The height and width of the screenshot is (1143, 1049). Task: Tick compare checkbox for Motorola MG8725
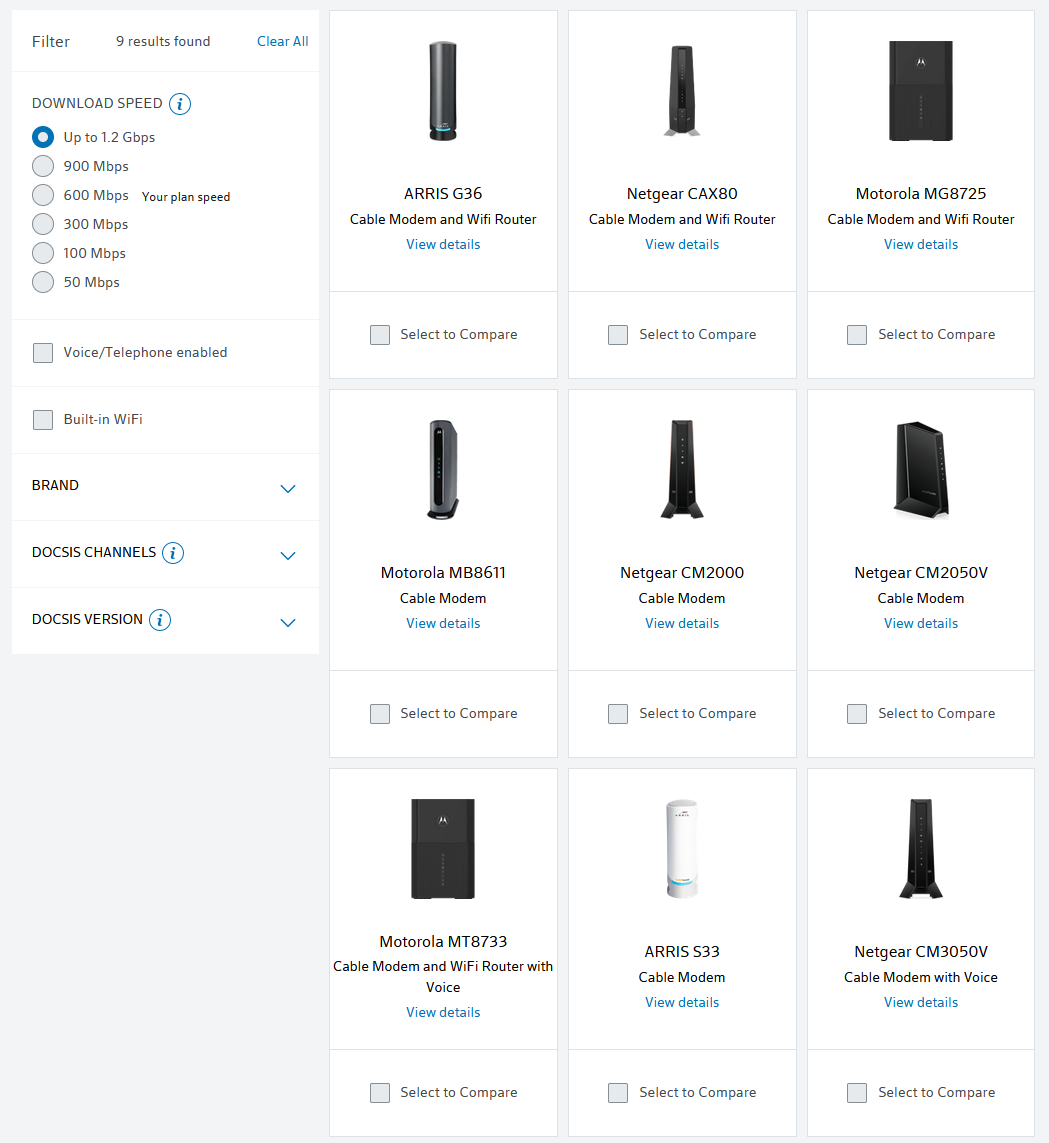pyautogui.click(x=857, y=335)
